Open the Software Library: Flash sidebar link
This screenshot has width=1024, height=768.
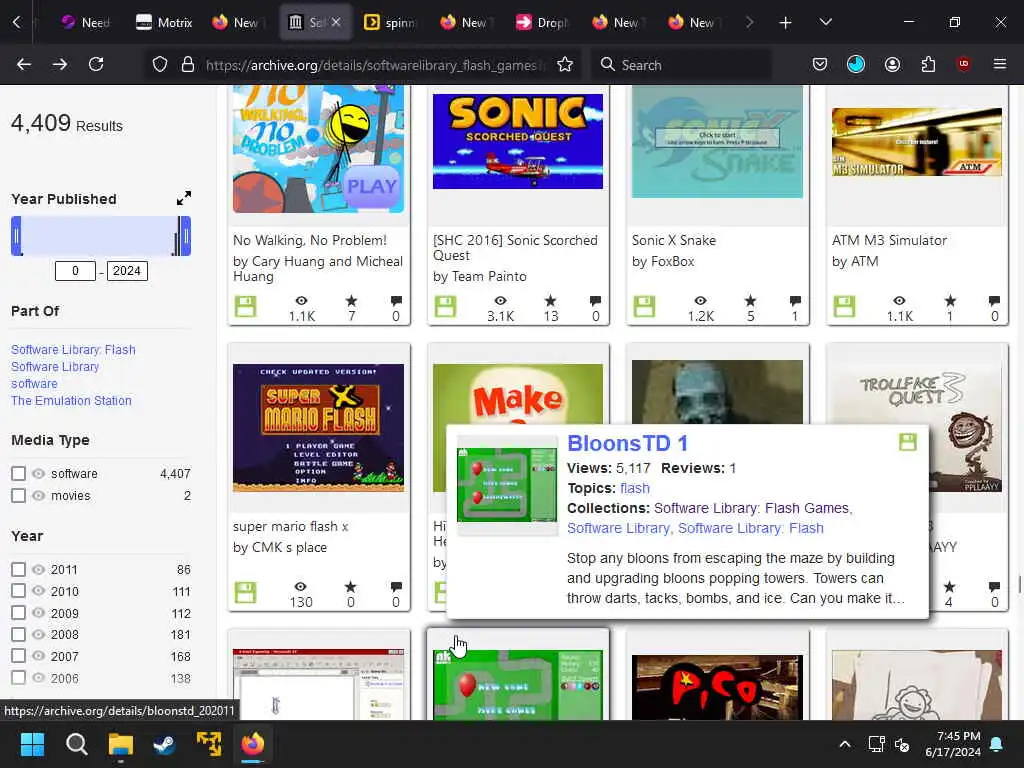coord(73,349)
